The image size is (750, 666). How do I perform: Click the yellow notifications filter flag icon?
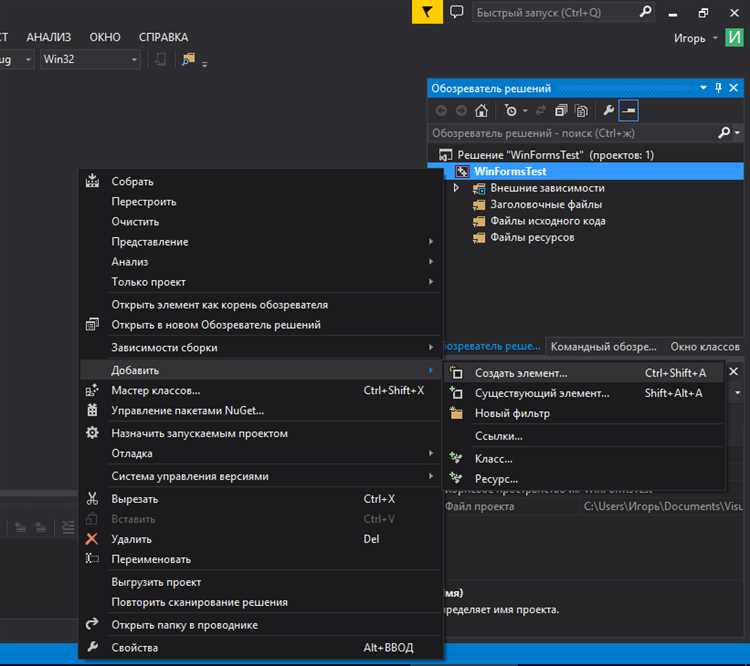pos(427,11)
